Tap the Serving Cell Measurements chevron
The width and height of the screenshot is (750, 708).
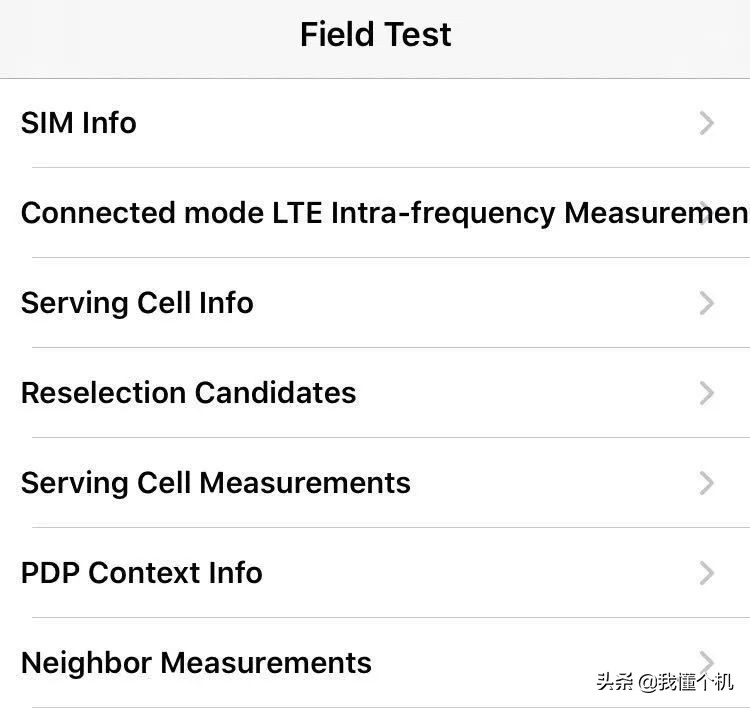pyautogui.click(x=707, y=483)
